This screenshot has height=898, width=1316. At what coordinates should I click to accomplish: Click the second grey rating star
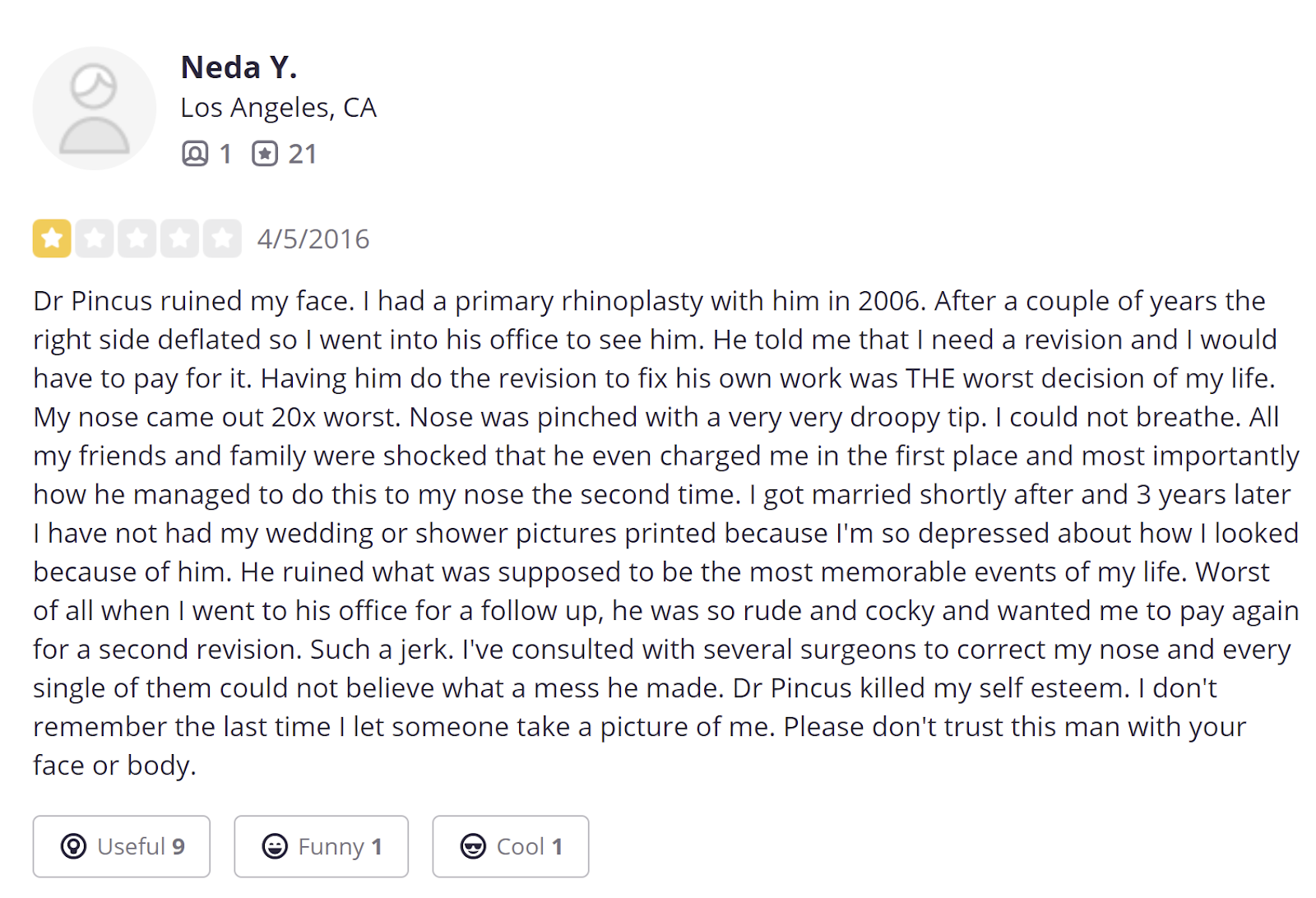pyautogui.click(x=95, y=238)
